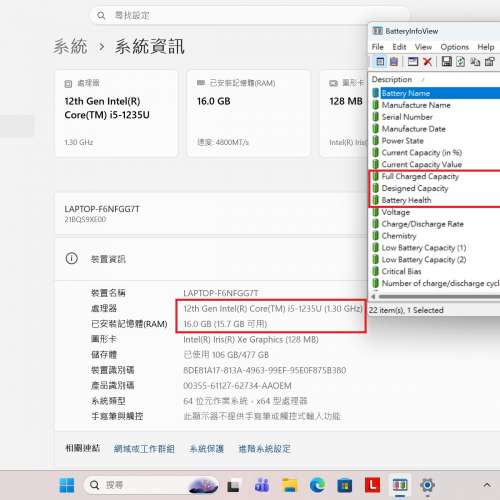500x500 pixels.
Task: Open the Windows Start menu
Action: tap(67, 485)
